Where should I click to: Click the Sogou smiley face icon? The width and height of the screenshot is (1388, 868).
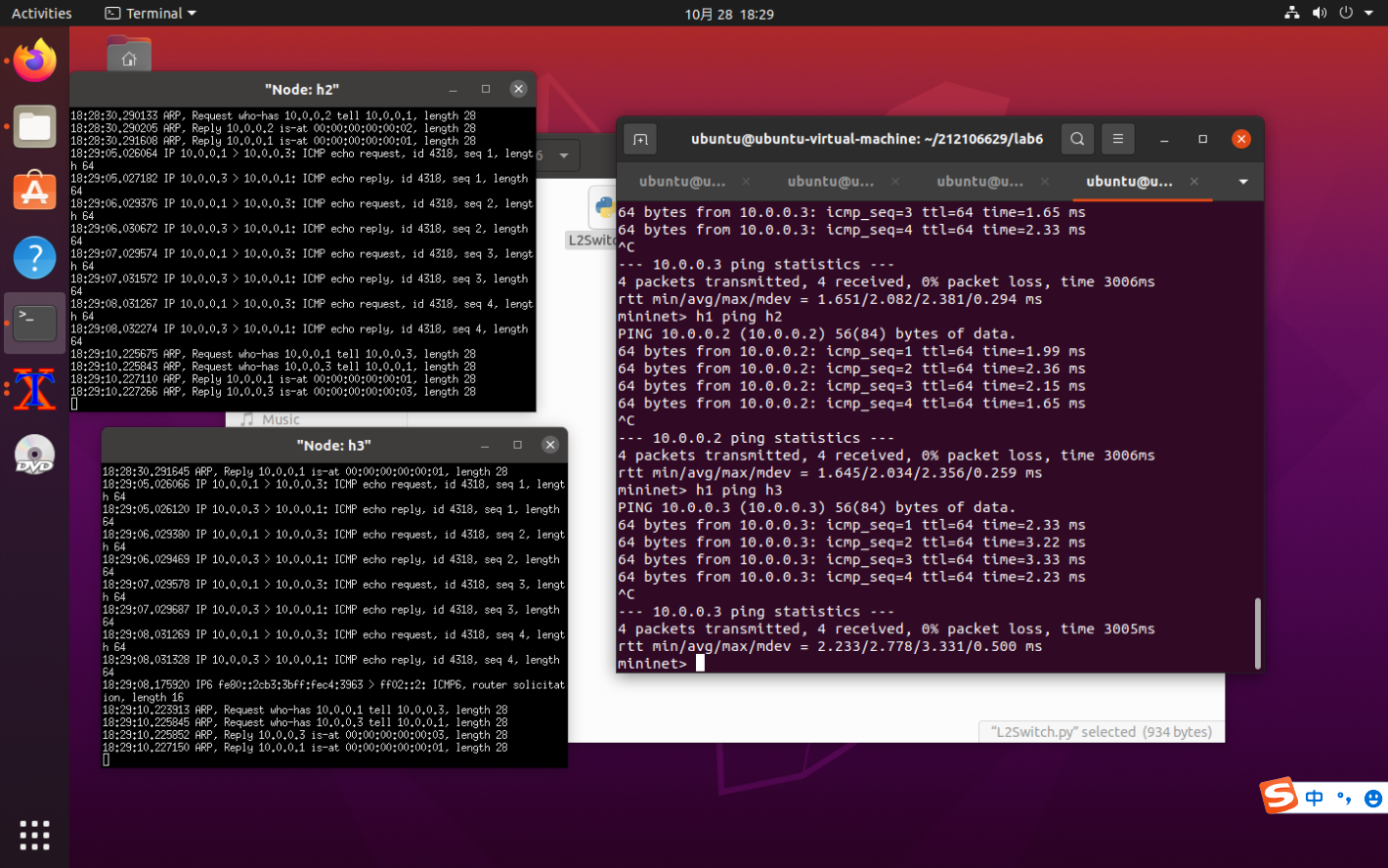[1372, 799]
